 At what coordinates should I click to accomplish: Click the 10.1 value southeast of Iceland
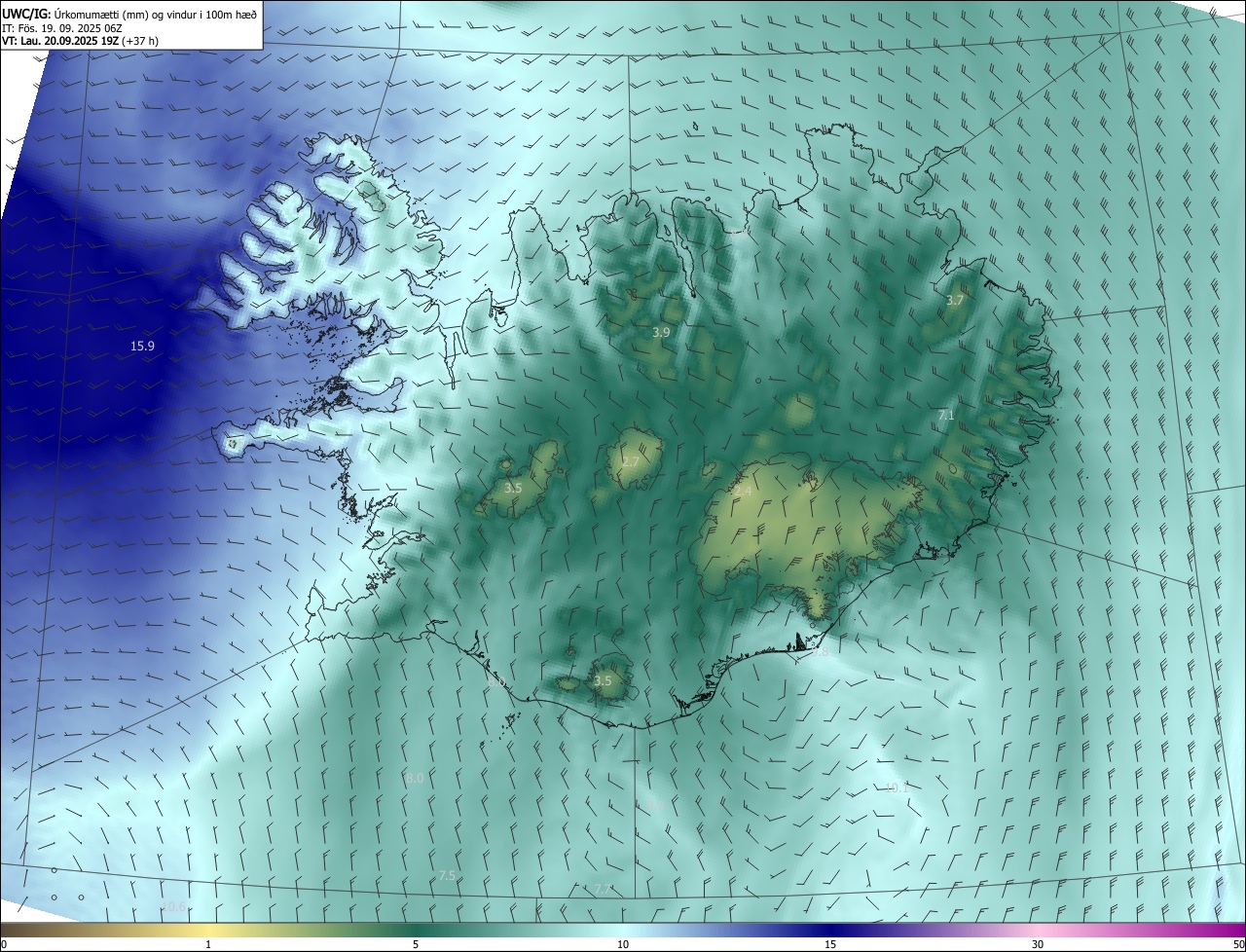click(897, 787)
